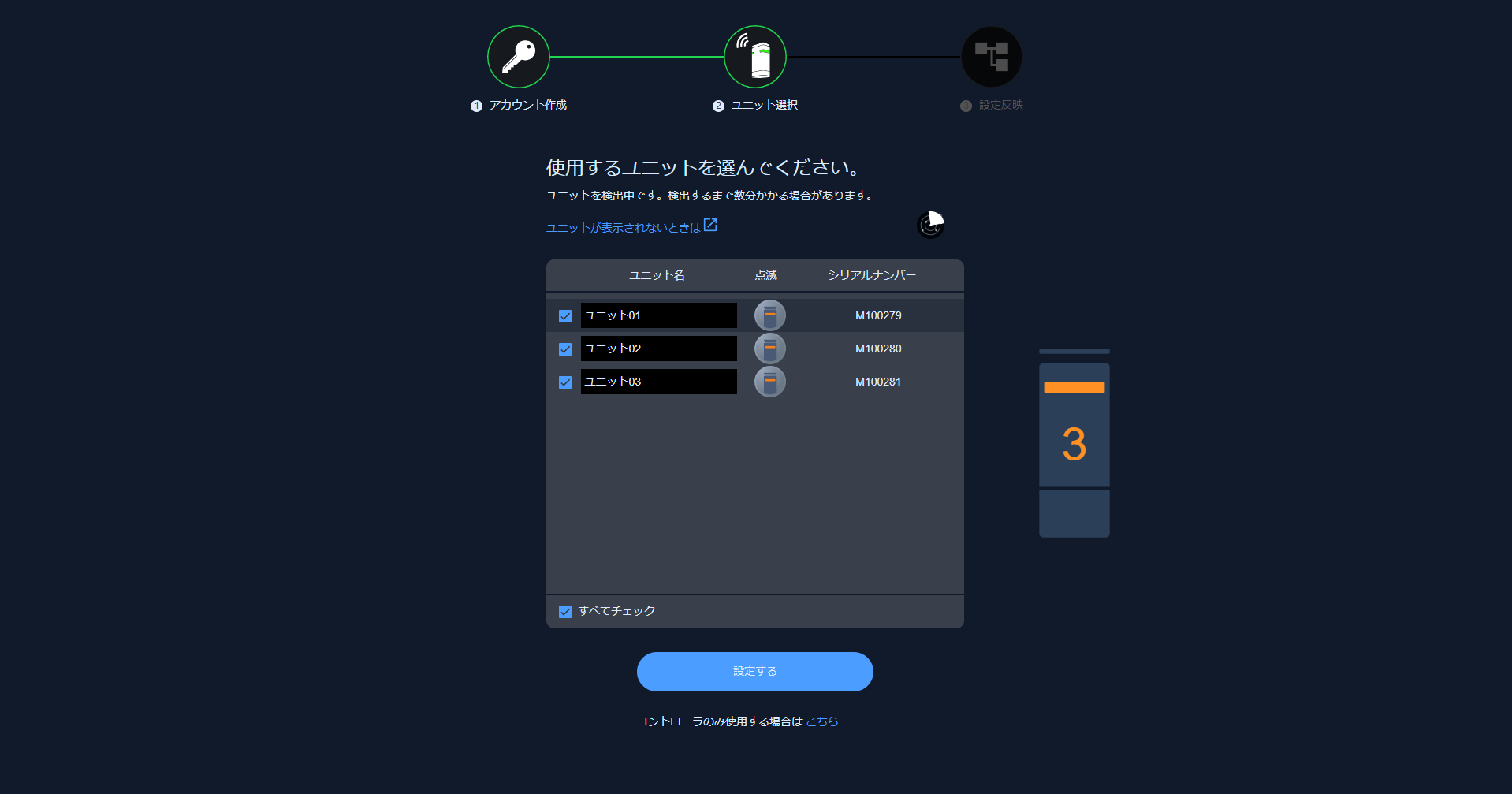
Task: Open the external link icon next to help text
Action: point(710,224)
